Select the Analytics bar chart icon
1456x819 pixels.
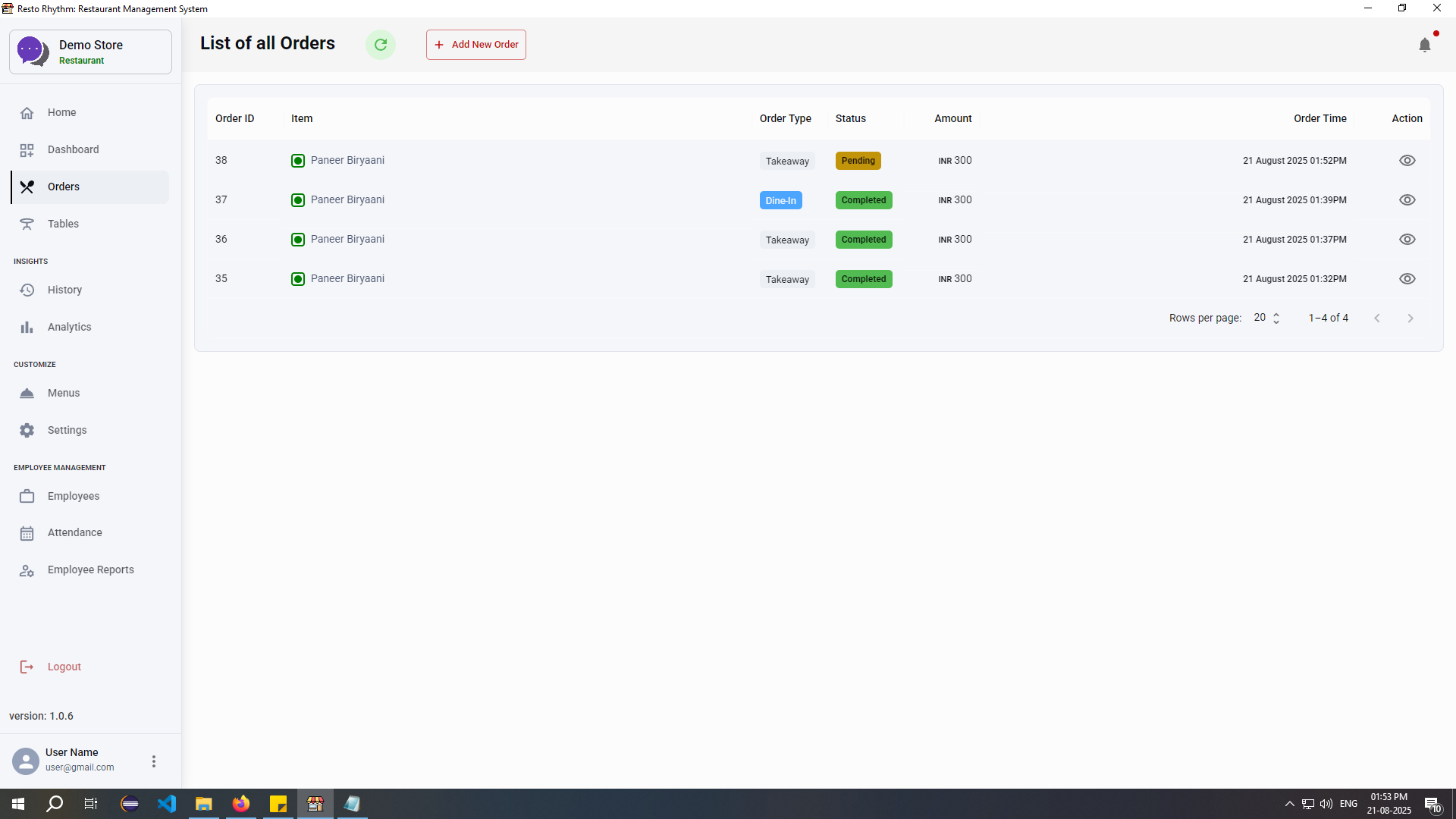[27, 327]
